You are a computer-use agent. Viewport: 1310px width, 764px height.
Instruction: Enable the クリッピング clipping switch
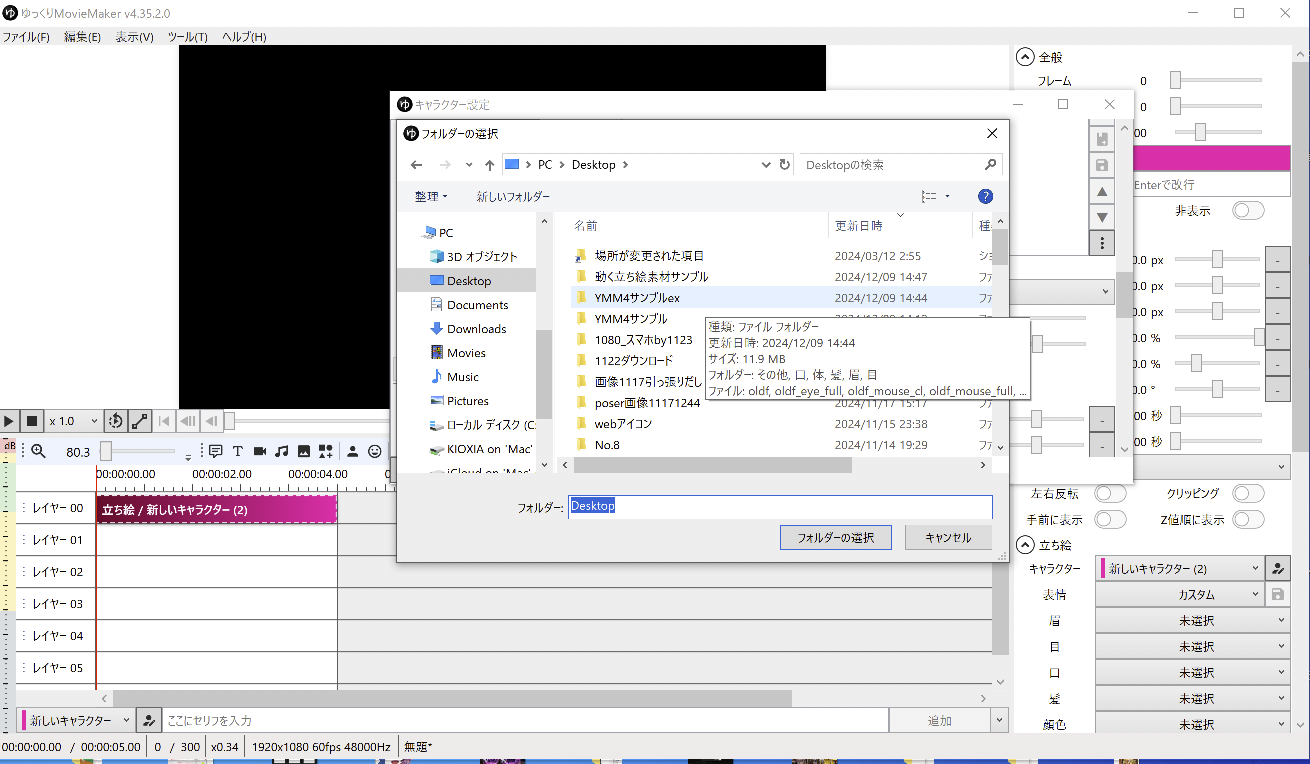point(1247,493)
